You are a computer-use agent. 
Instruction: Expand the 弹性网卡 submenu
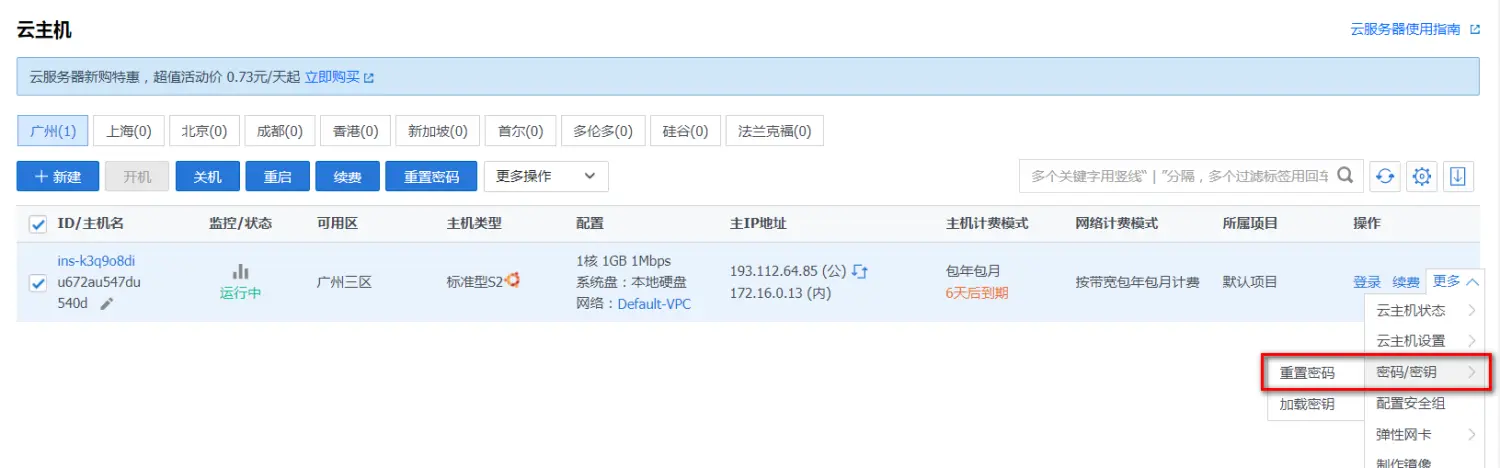coord(1471,434)
